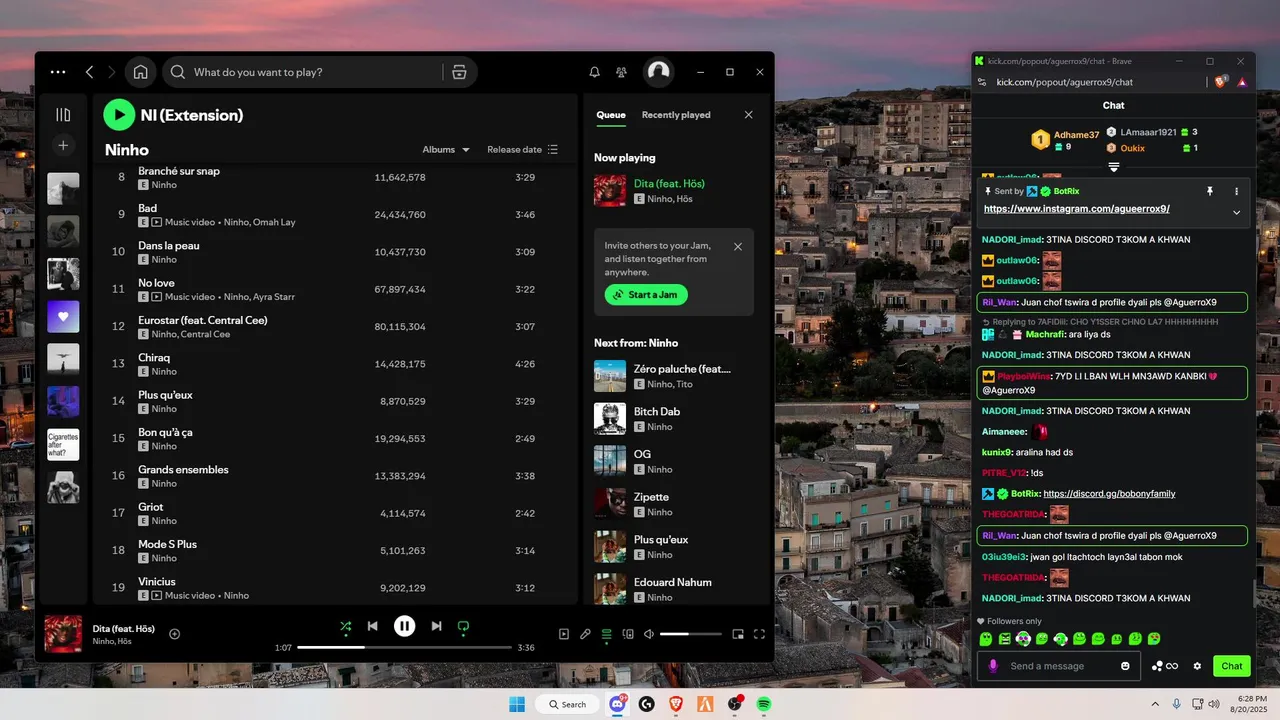Enter full screen in Spotify
The height and width of the screenshot is (720, 1280).
[x=759, y=634]
